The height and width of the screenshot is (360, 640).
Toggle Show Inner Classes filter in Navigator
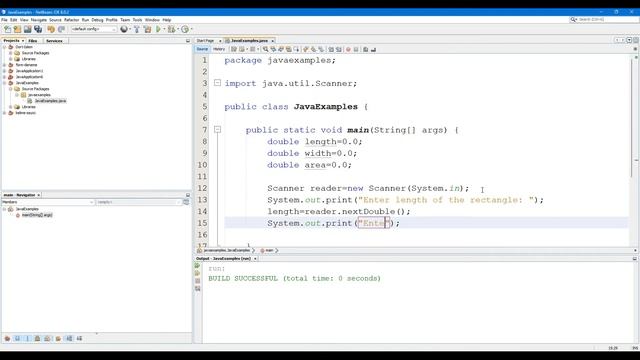(48, 338)
